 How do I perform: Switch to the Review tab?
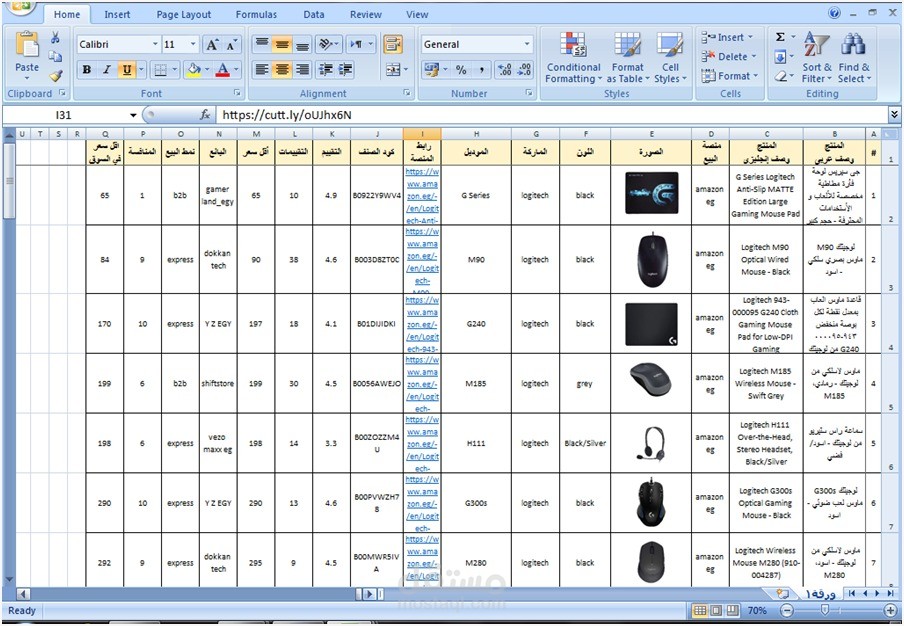(366, 14)
